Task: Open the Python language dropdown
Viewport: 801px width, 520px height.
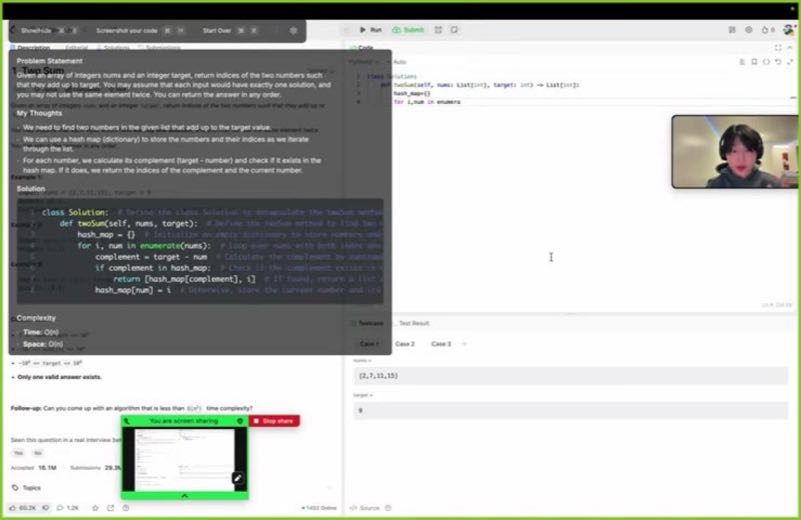Action: [x=364, y=62]
